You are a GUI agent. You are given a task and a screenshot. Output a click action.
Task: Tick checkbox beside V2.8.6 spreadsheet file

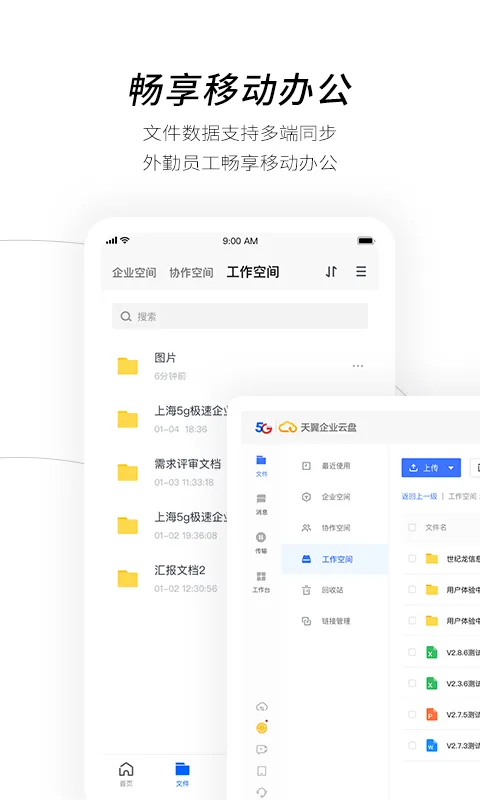click(x=412, y=652)
